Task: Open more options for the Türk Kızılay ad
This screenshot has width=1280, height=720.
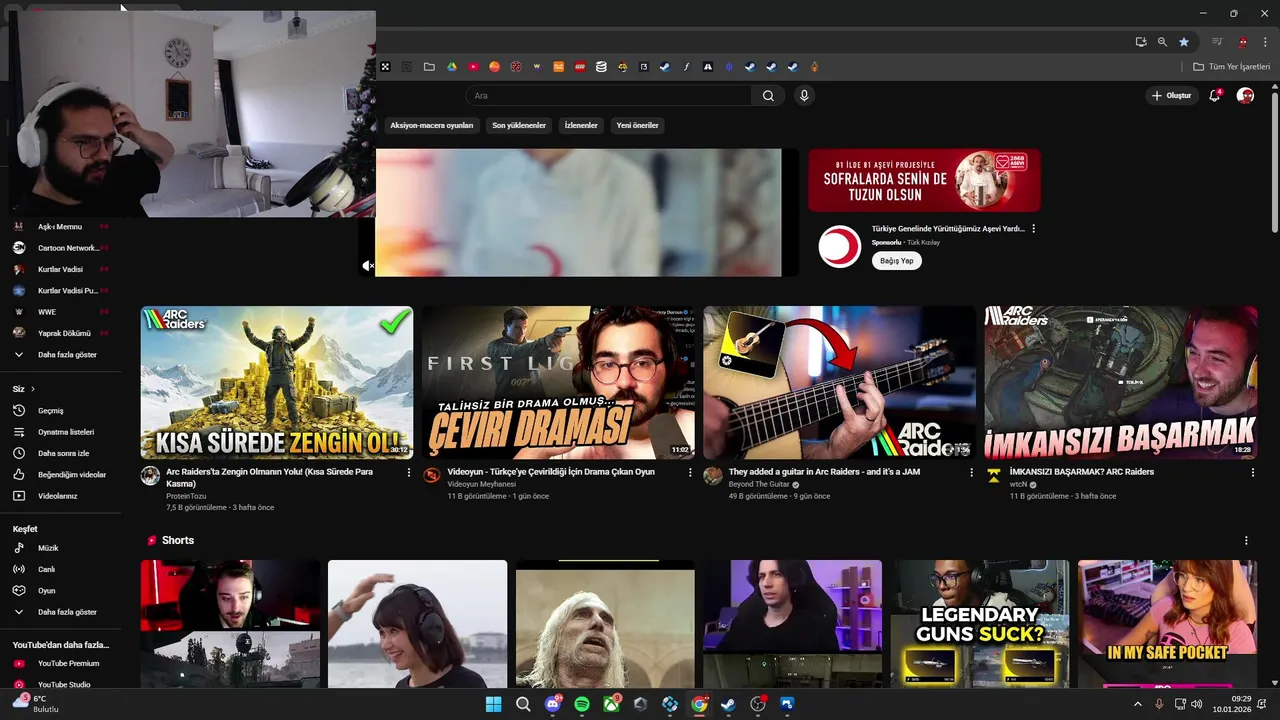Action: point(1034,229)
